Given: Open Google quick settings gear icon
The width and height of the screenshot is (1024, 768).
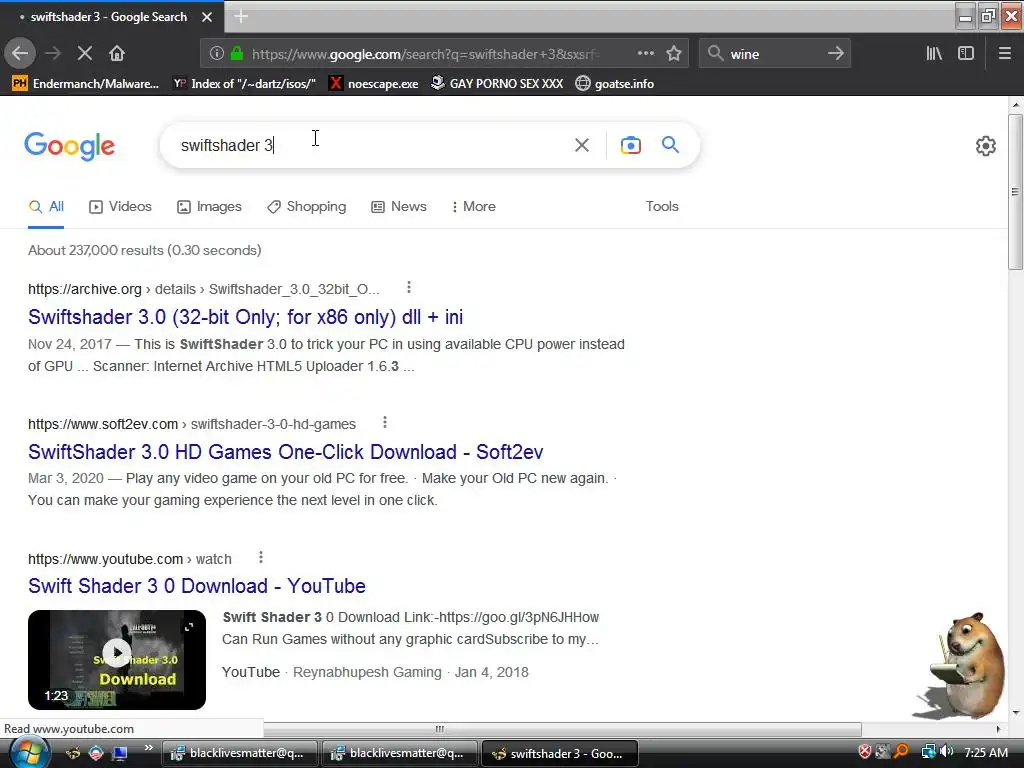Looking at the screenshot, I should tap(985, 146).
